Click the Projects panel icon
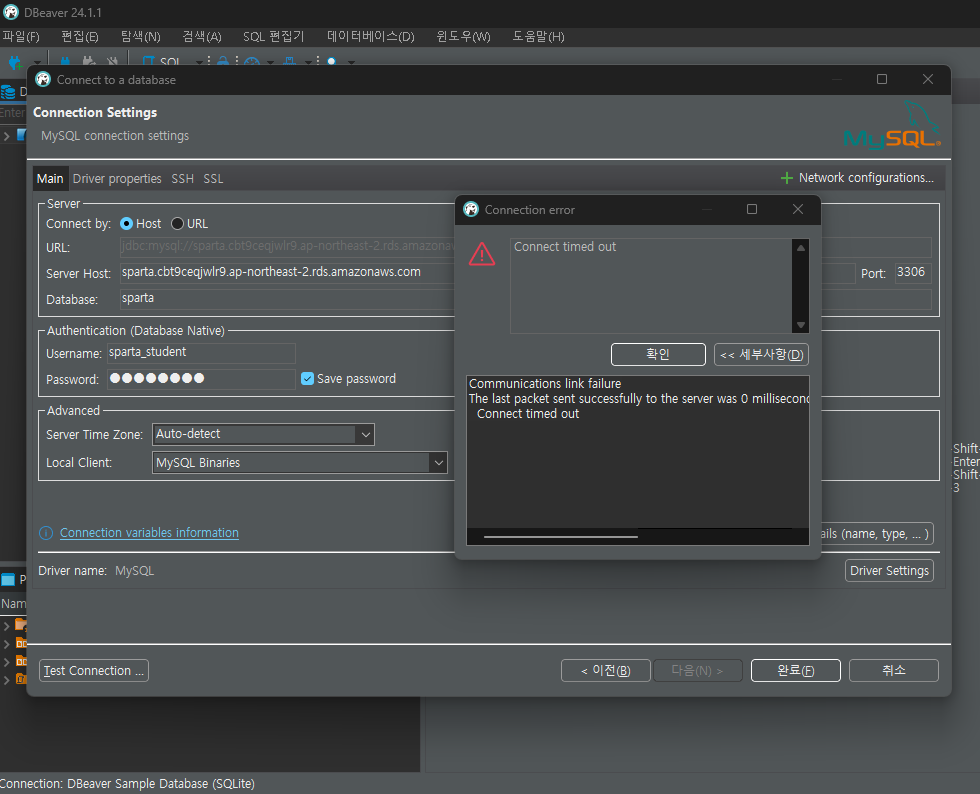980x794 pixels. [8, 580]
